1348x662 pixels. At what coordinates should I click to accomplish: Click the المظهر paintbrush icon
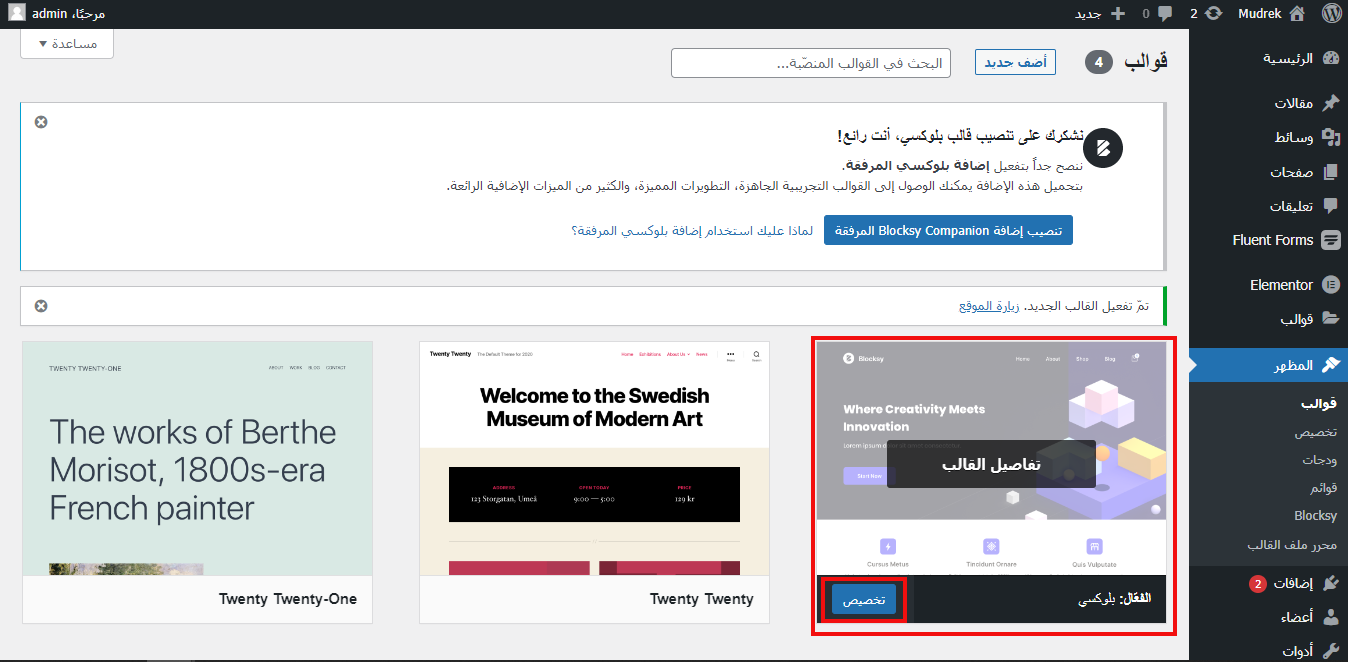tap(1330, 365)
